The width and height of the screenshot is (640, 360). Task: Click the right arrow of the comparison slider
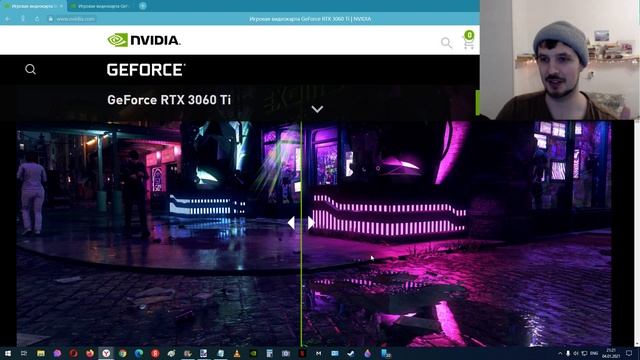(x=311, y=222)
